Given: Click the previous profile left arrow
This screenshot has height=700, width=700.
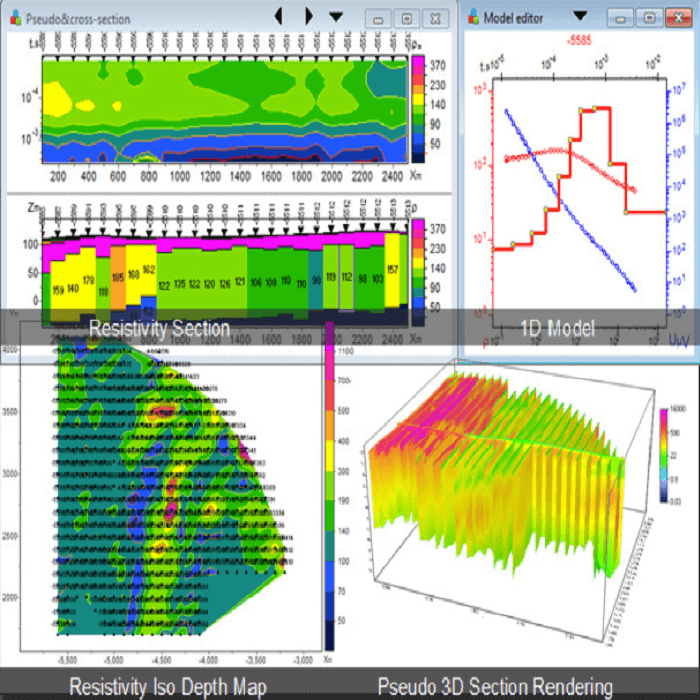Looking at the screenshot, I should 279,16.
